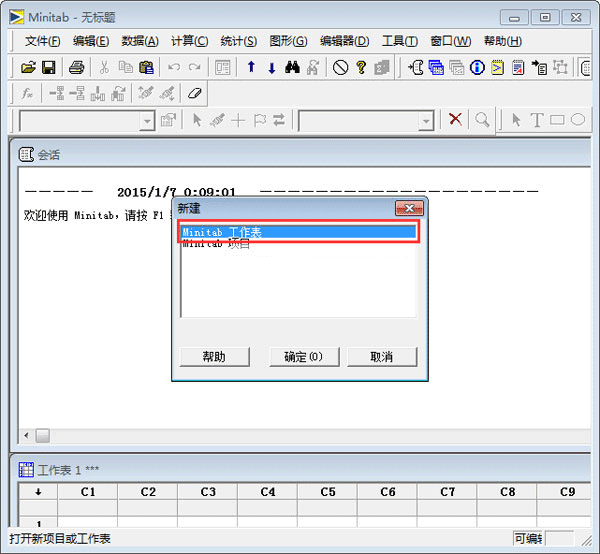Close the 新建 dialog with its X
The width and height of the screenshot is (600, 554).
(409, 209)
